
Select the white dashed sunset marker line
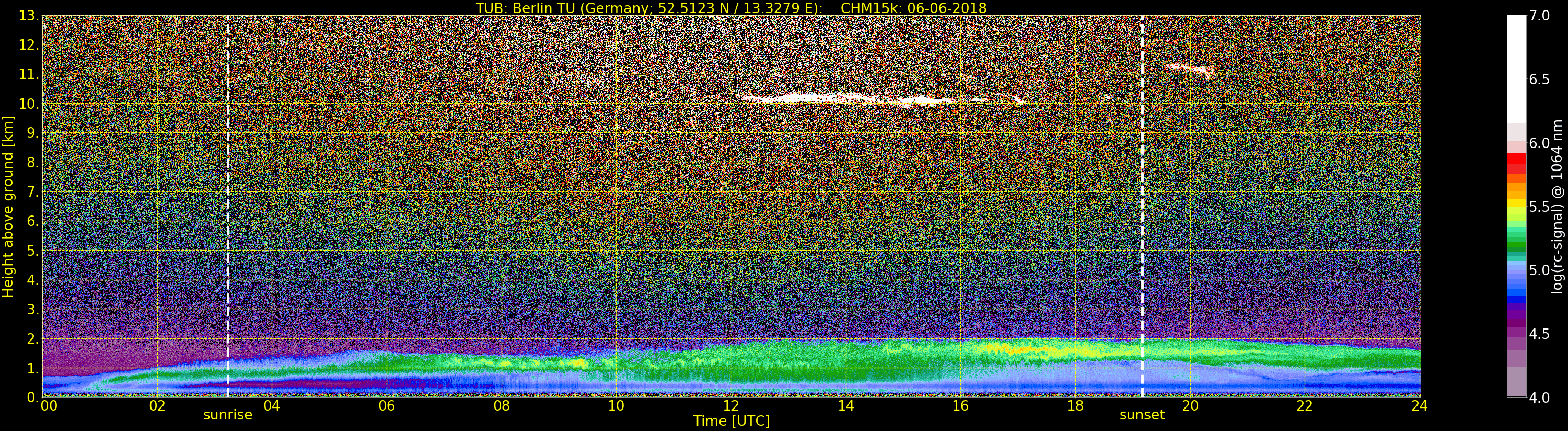(1142, 206)
